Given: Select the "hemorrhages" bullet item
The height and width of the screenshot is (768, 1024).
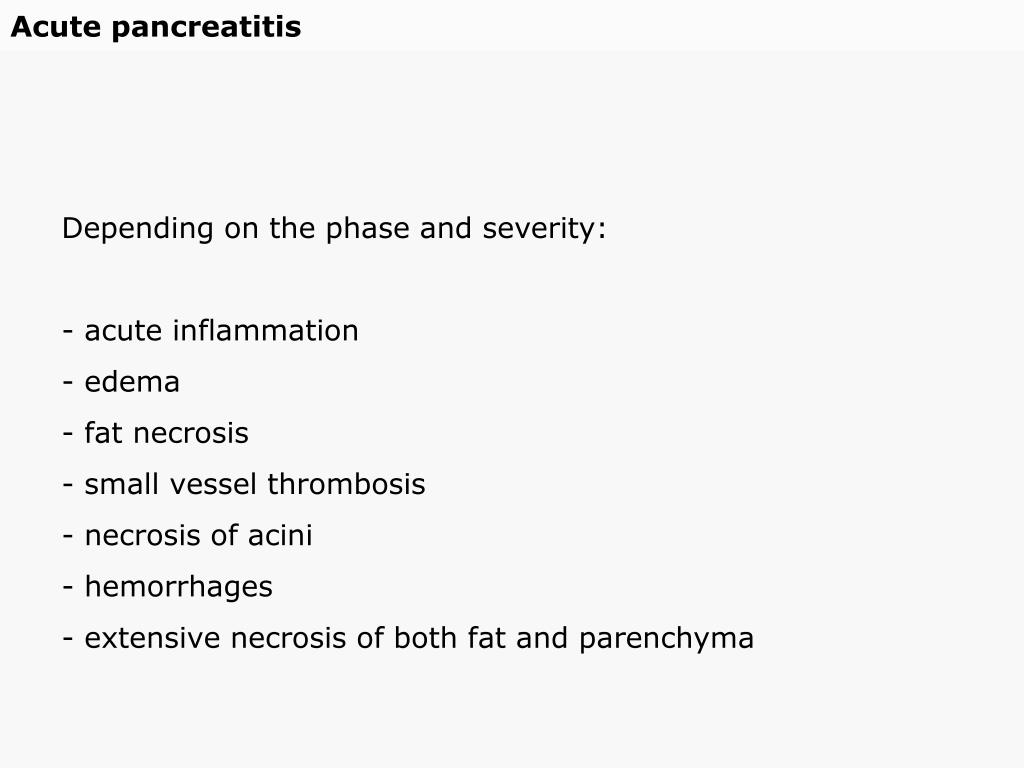Looking at the screenshot, I should coord(167,587).
